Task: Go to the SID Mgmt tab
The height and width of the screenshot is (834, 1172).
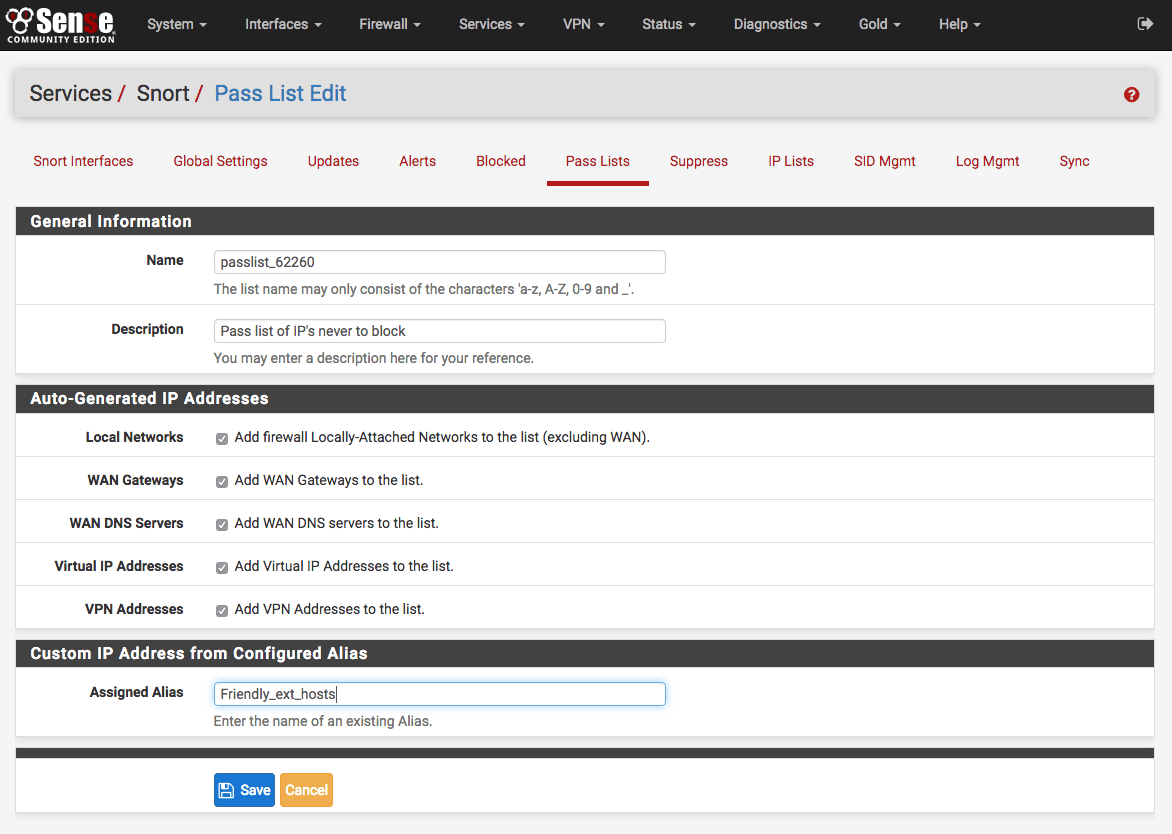Action: [884, 161]
